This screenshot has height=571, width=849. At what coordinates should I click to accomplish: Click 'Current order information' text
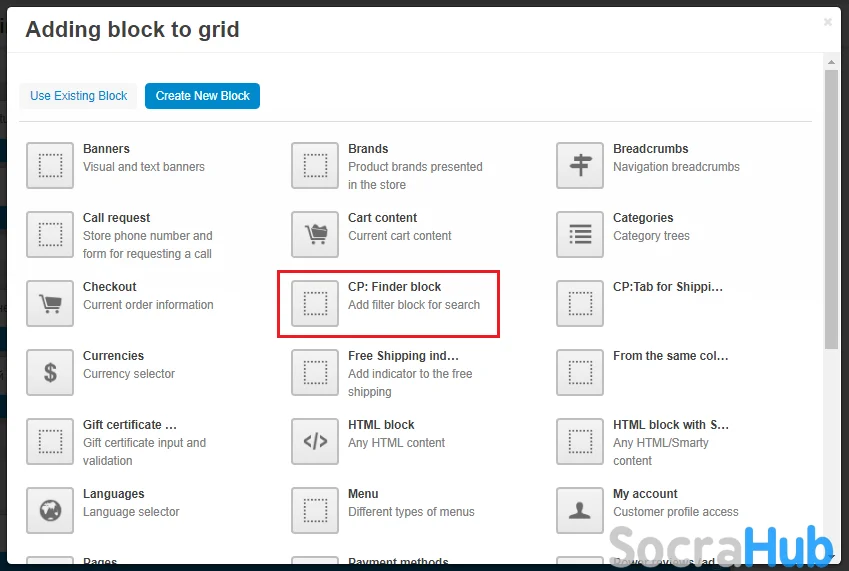click(x=148, y=305)
